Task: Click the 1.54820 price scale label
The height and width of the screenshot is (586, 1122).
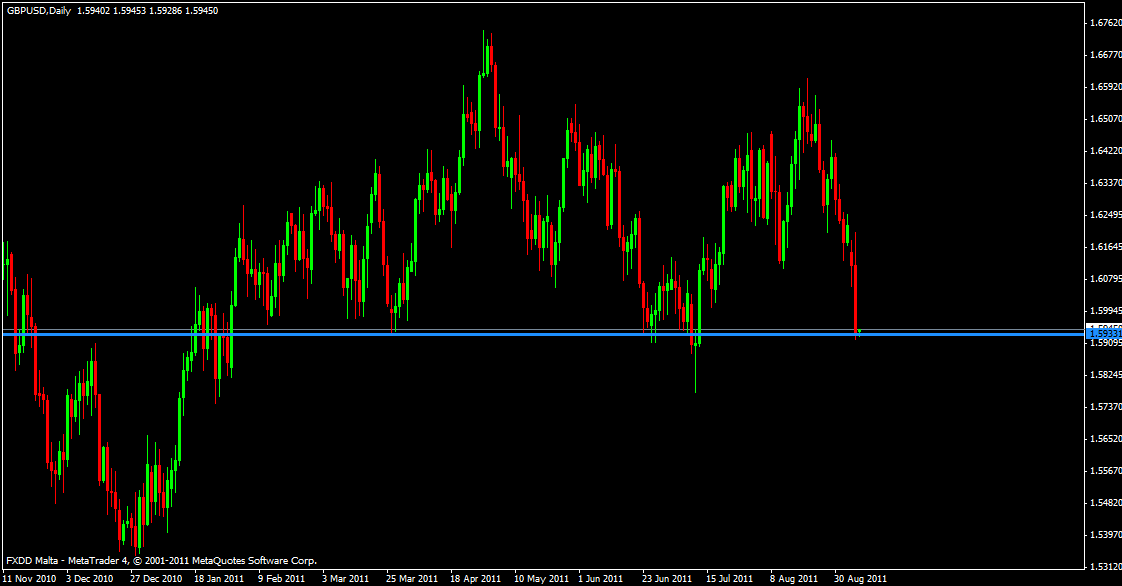Action: pos(1105,503)
